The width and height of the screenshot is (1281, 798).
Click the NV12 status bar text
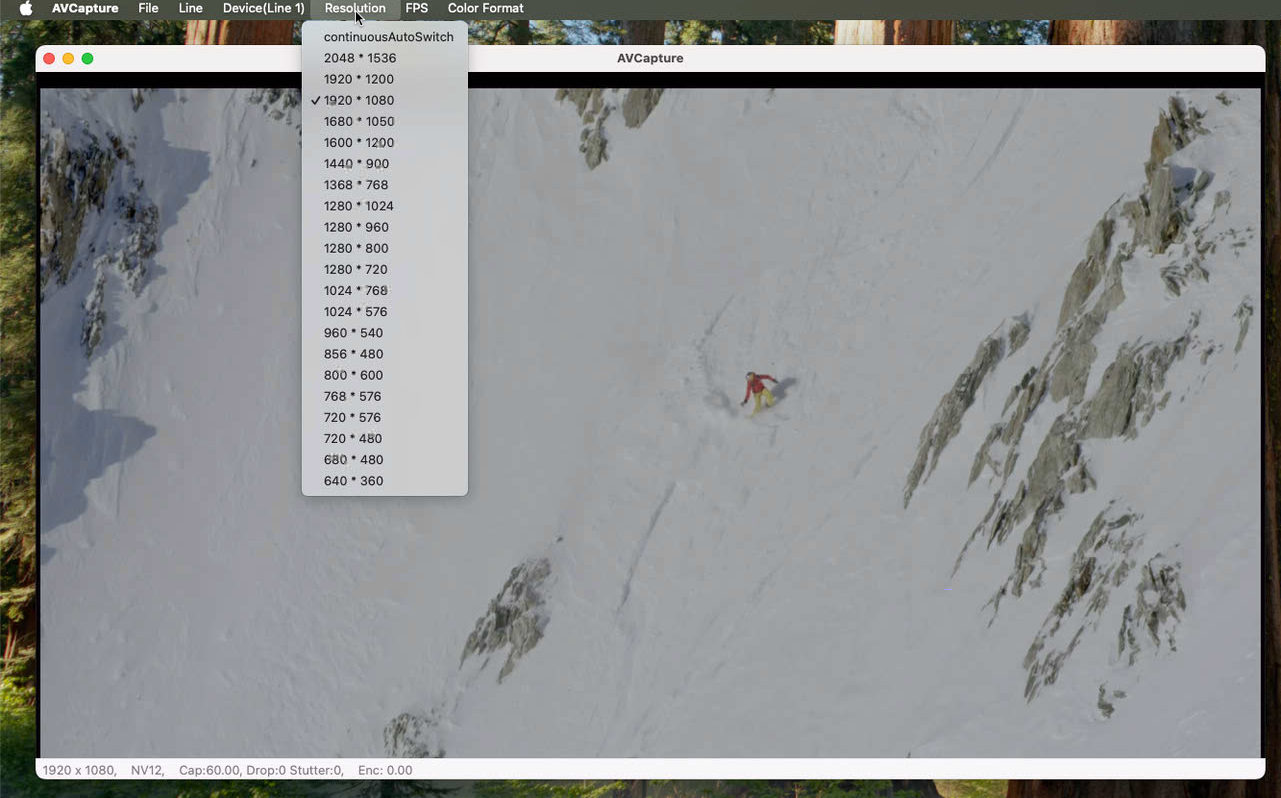146,770
